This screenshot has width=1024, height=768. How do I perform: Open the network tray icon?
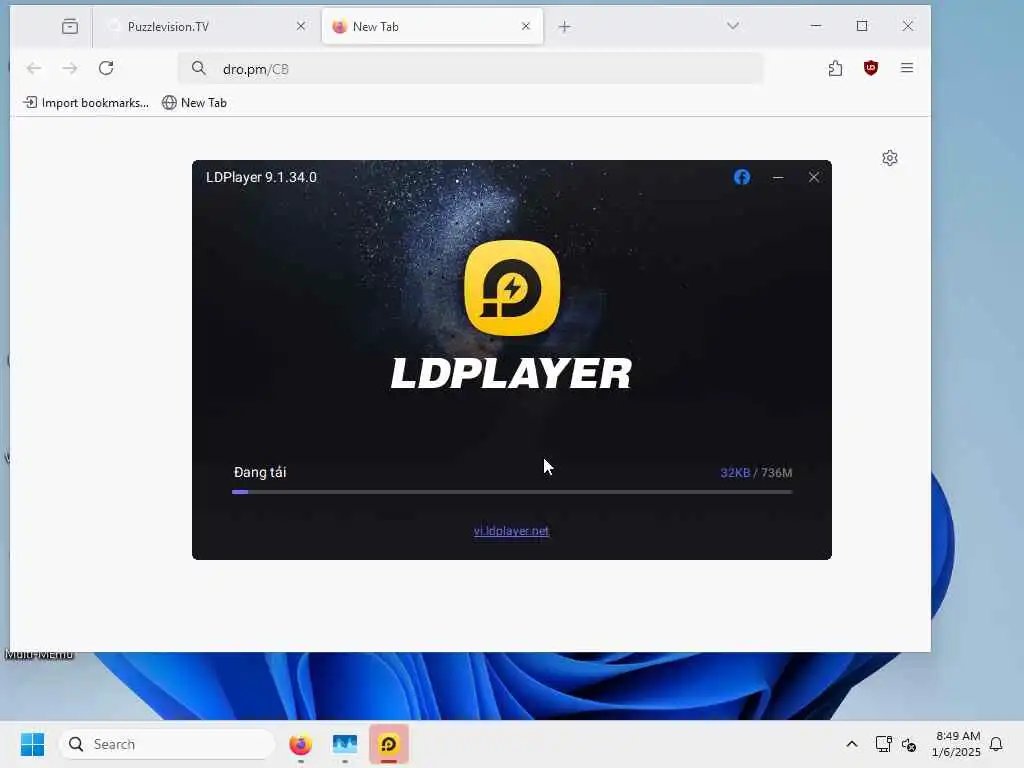click(883, 744)
